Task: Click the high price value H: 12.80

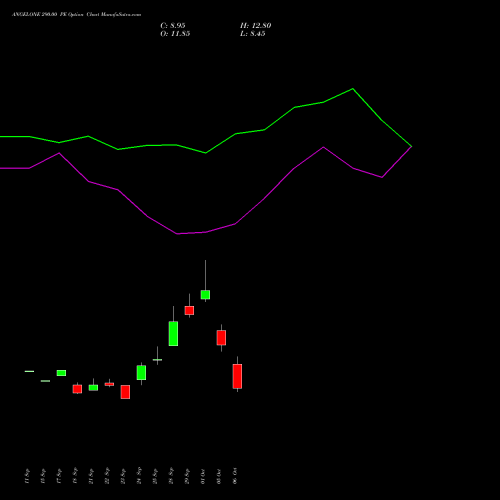Action: pos(255,26)
